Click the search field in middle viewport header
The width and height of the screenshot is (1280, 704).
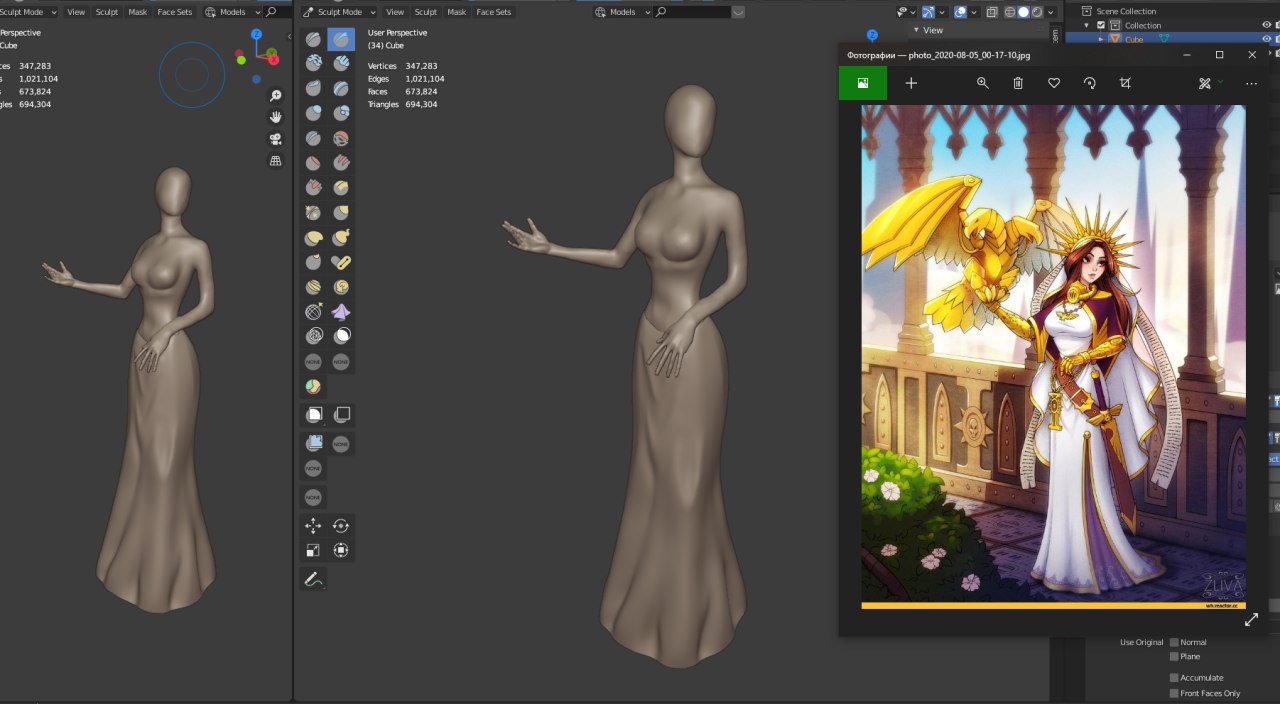(692, 12)
